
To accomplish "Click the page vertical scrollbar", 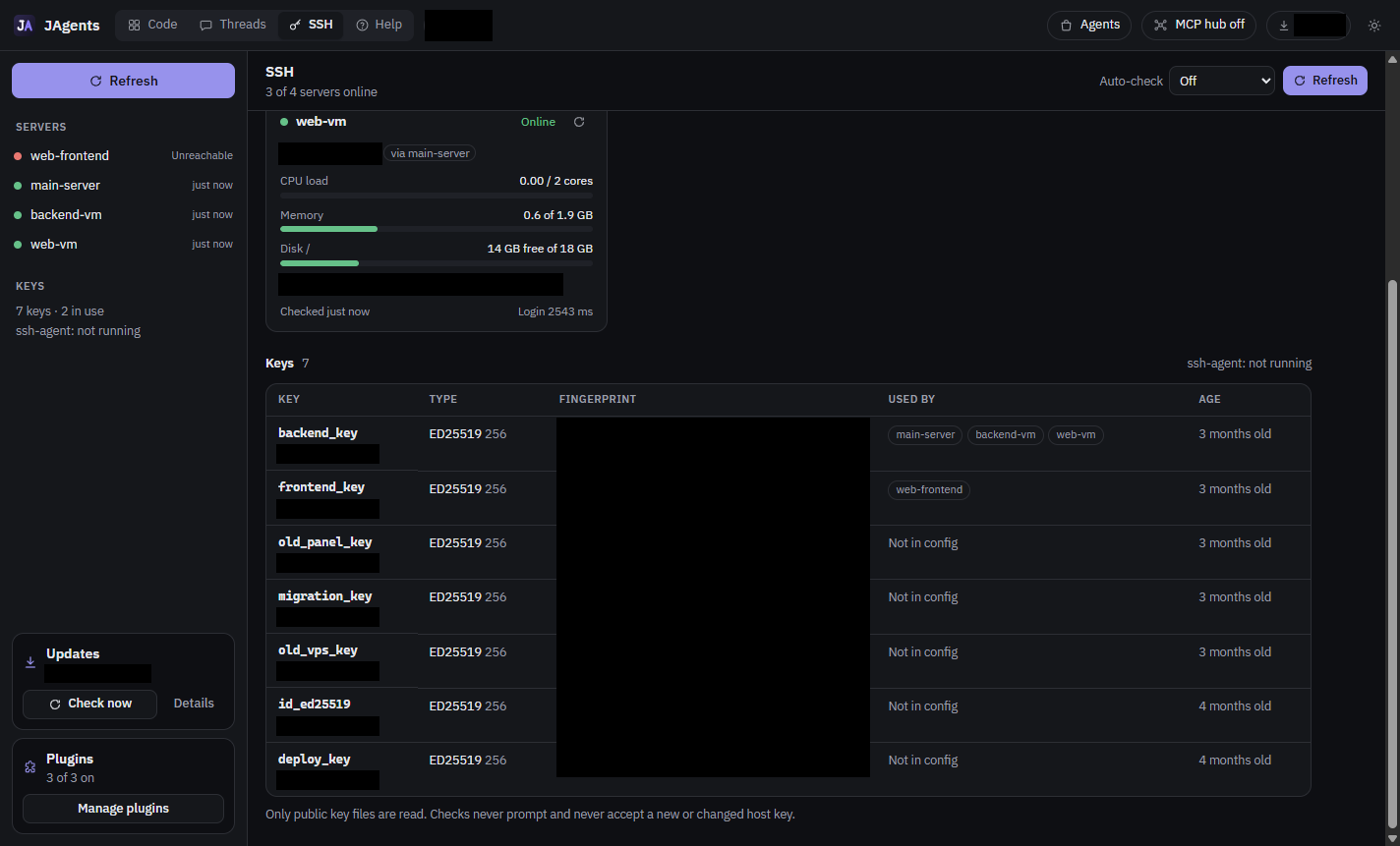I will tap(1391, 553).
